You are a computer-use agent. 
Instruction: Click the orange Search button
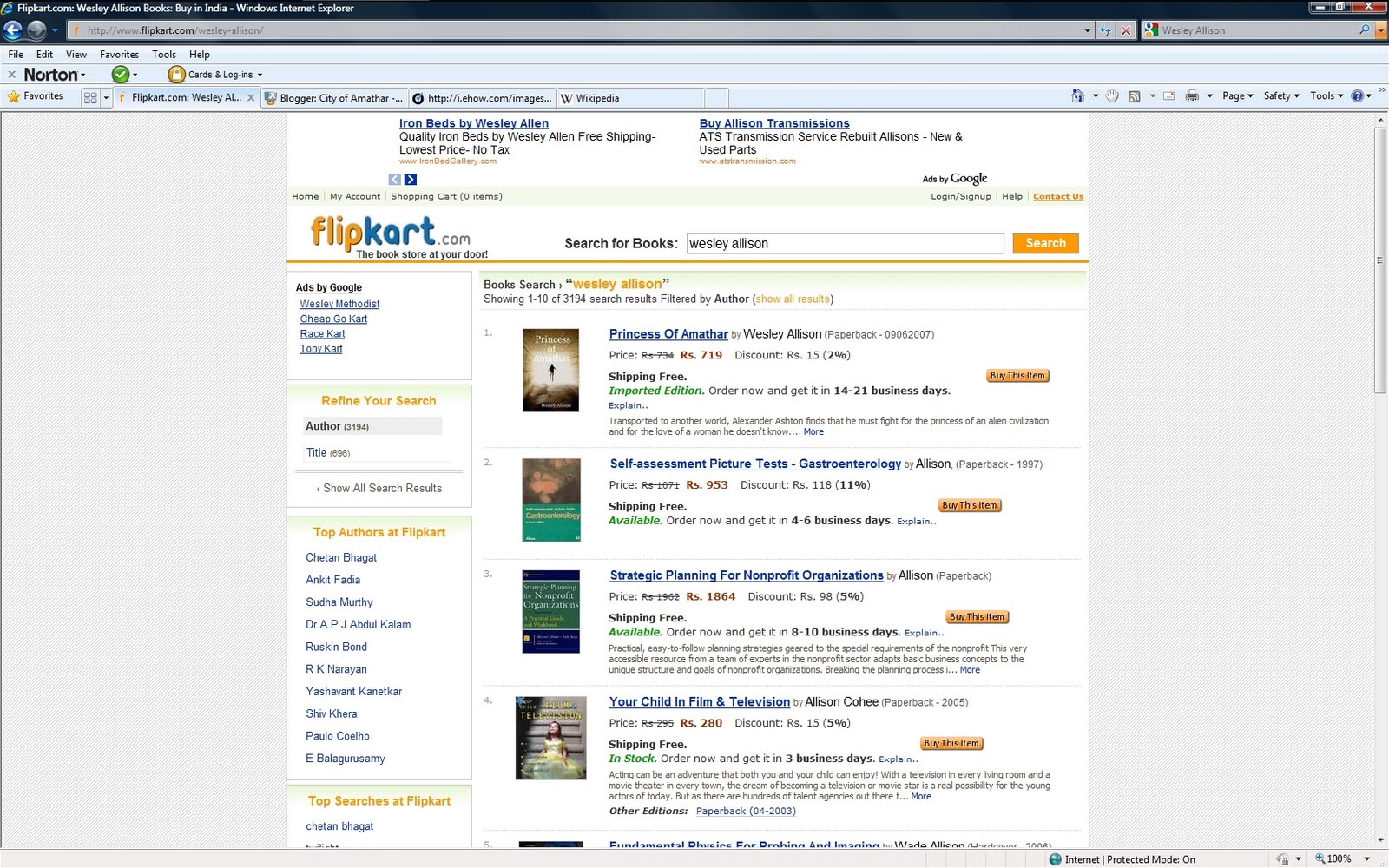point(1045,243)
